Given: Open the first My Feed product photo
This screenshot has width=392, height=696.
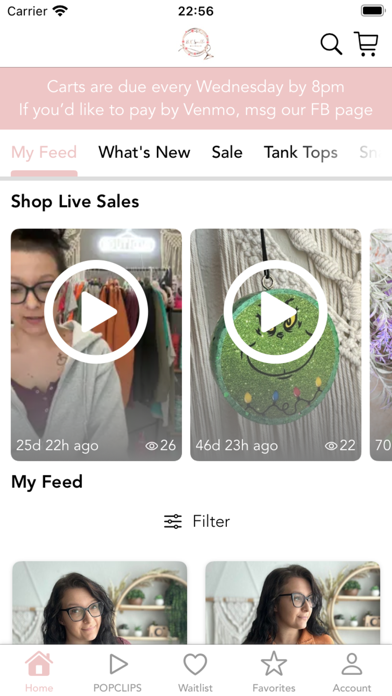Looking at the screenshot, I should 99,603.
